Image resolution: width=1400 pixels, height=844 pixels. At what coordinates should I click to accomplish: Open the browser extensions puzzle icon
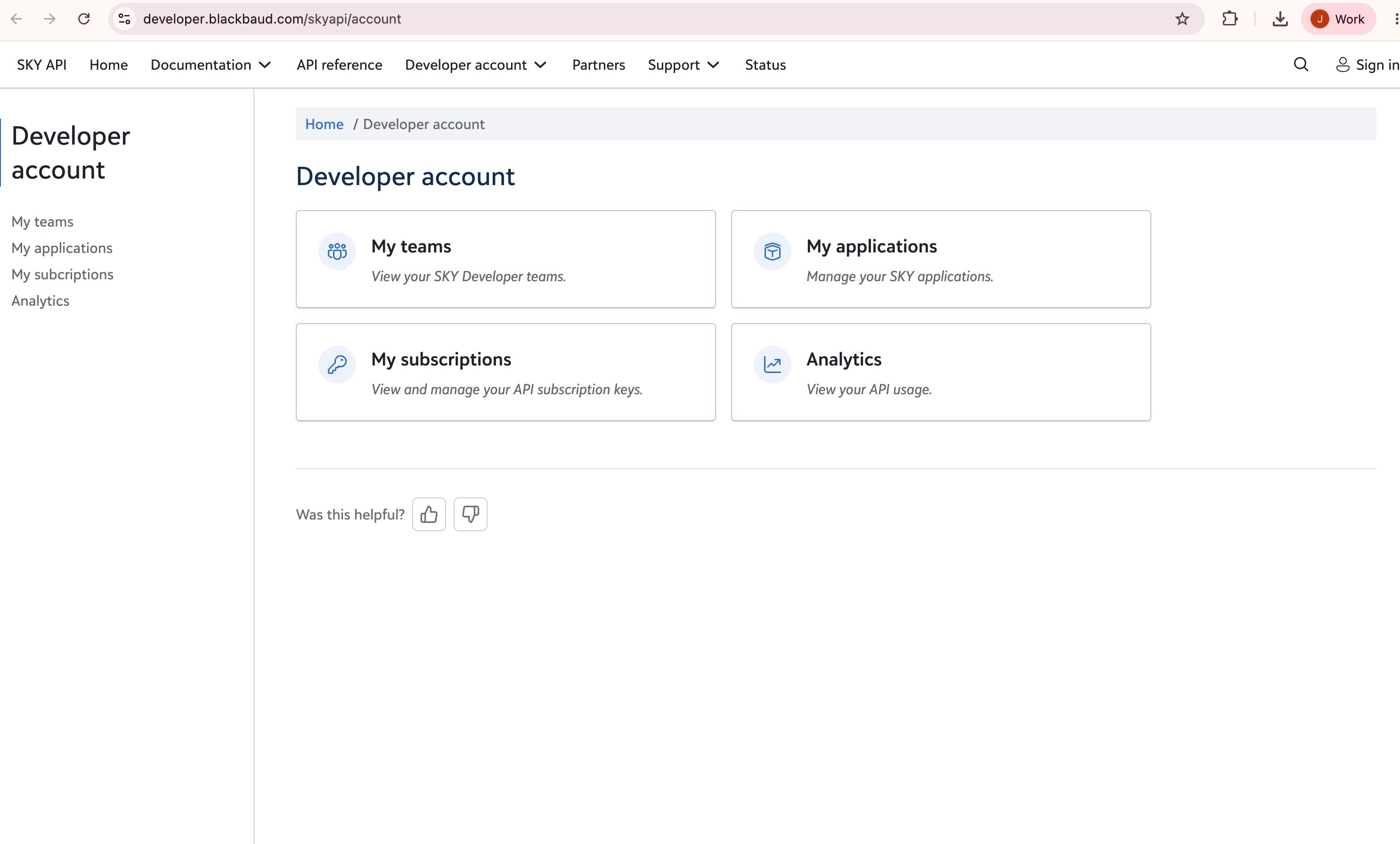coord(1229,19)
